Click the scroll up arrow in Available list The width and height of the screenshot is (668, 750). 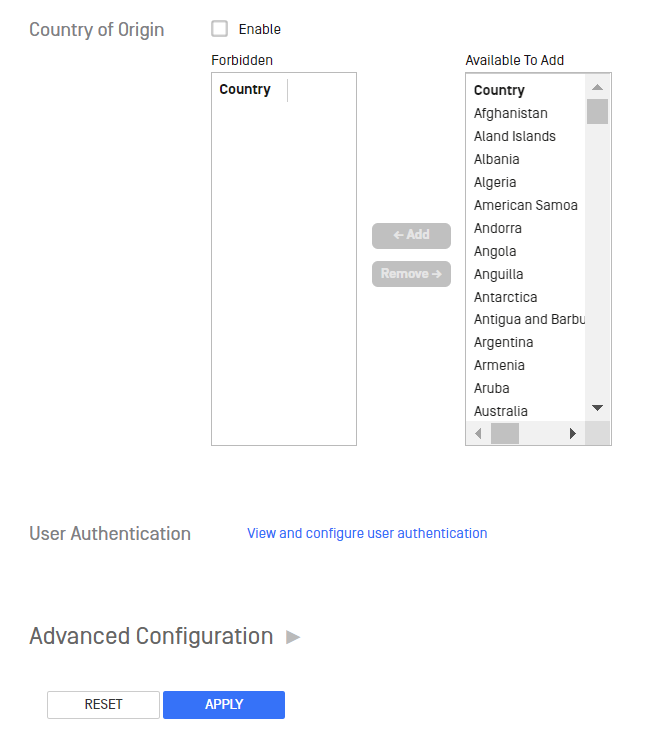(597, 87)
